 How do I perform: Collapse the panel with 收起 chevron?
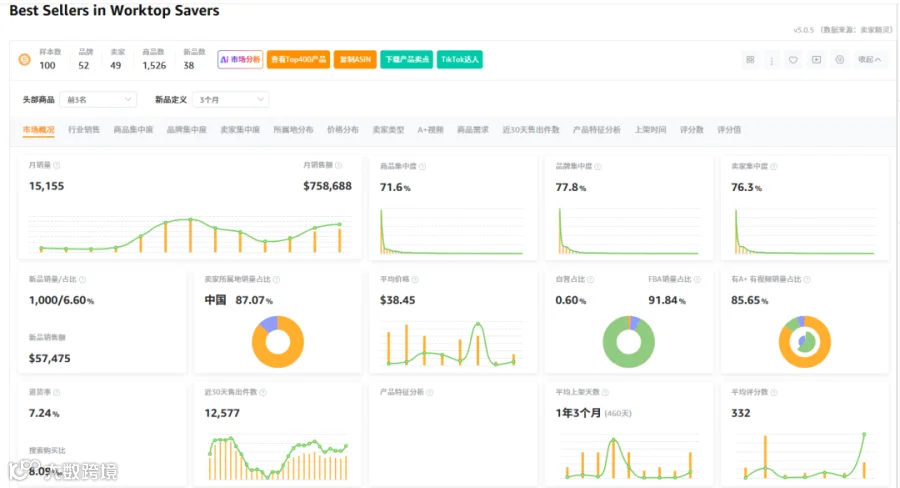click(870, 60)
